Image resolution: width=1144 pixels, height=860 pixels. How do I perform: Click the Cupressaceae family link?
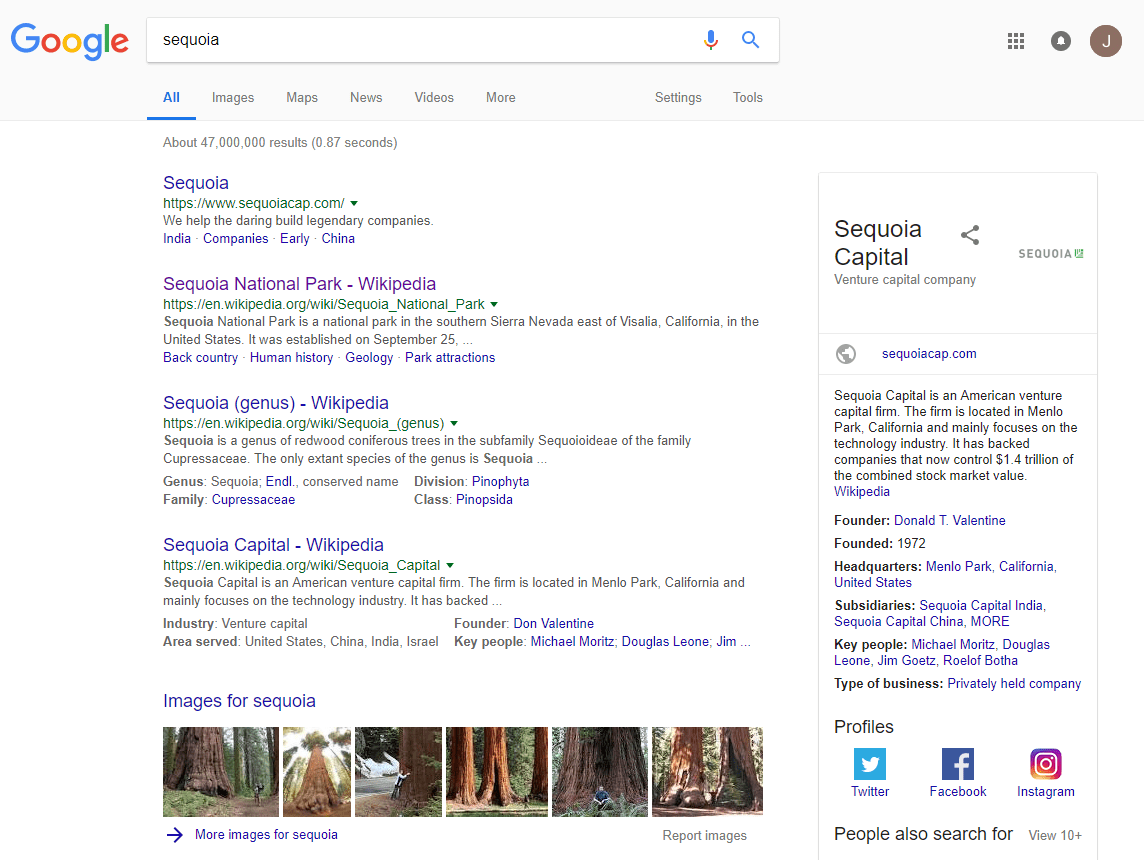(x=253, y=500)
